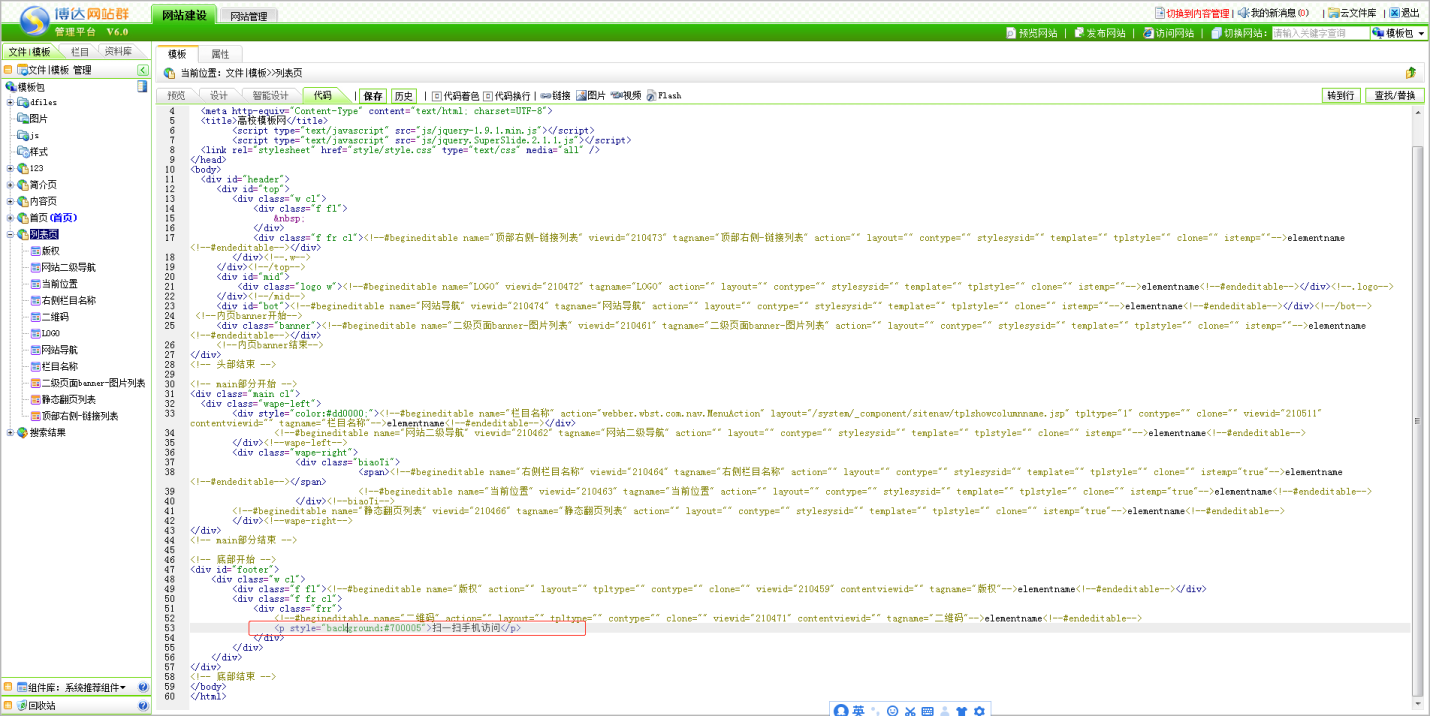Screen dimensions: 1430x717
Task: Collapse the 列表页 node
Action: [10, 234]
